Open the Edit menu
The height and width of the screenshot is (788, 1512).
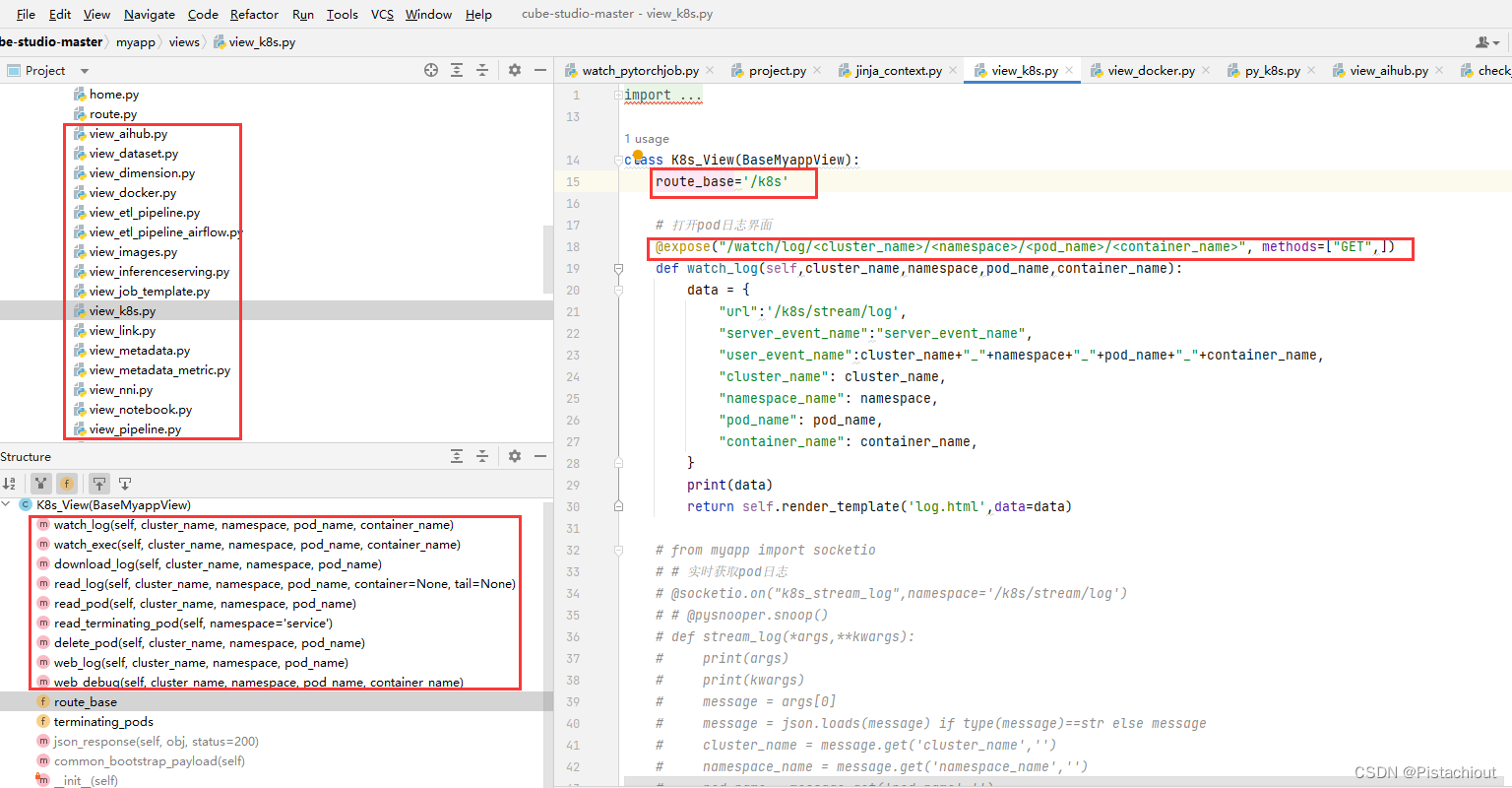point(60,14)
